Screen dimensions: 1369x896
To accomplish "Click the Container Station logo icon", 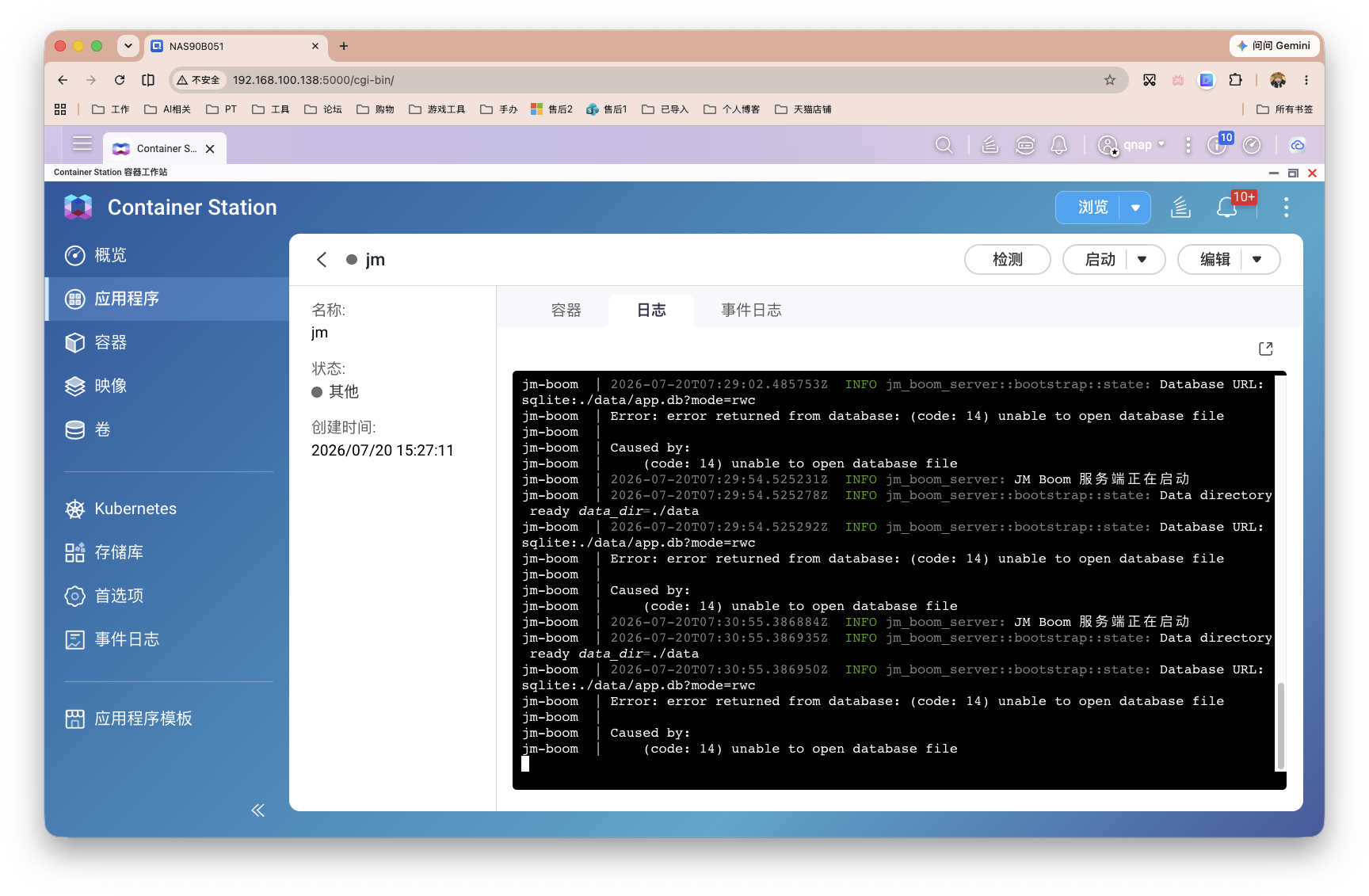I will 78,207.
